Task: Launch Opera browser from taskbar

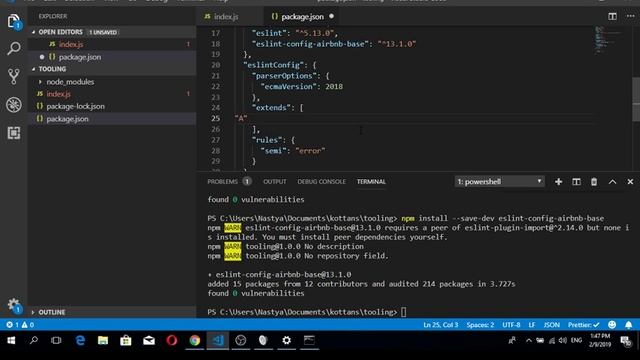Action: pos(172,340)
